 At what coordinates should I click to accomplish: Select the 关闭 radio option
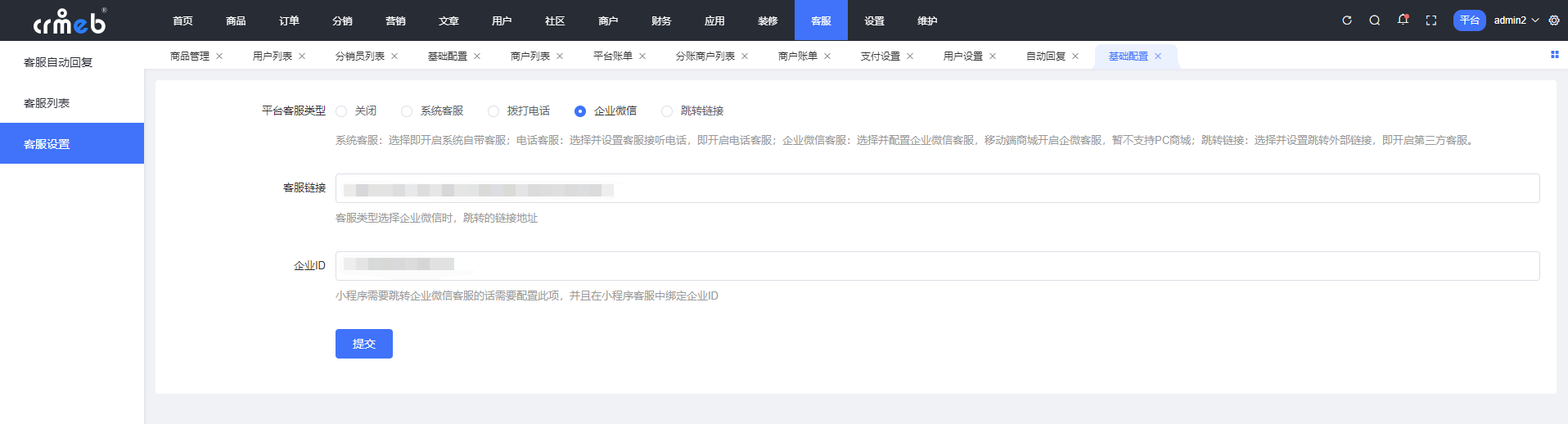click(341, 111)
